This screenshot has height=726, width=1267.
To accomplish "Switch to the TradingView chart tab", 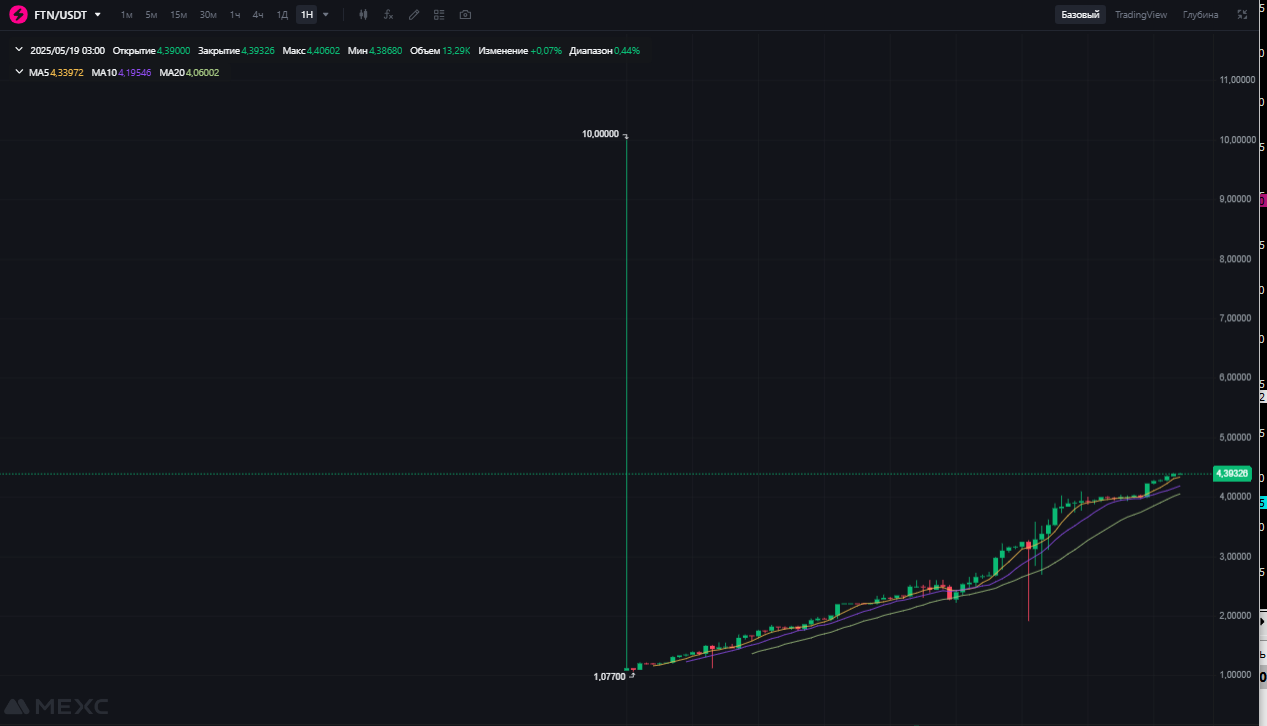I will pos(1140,15).
